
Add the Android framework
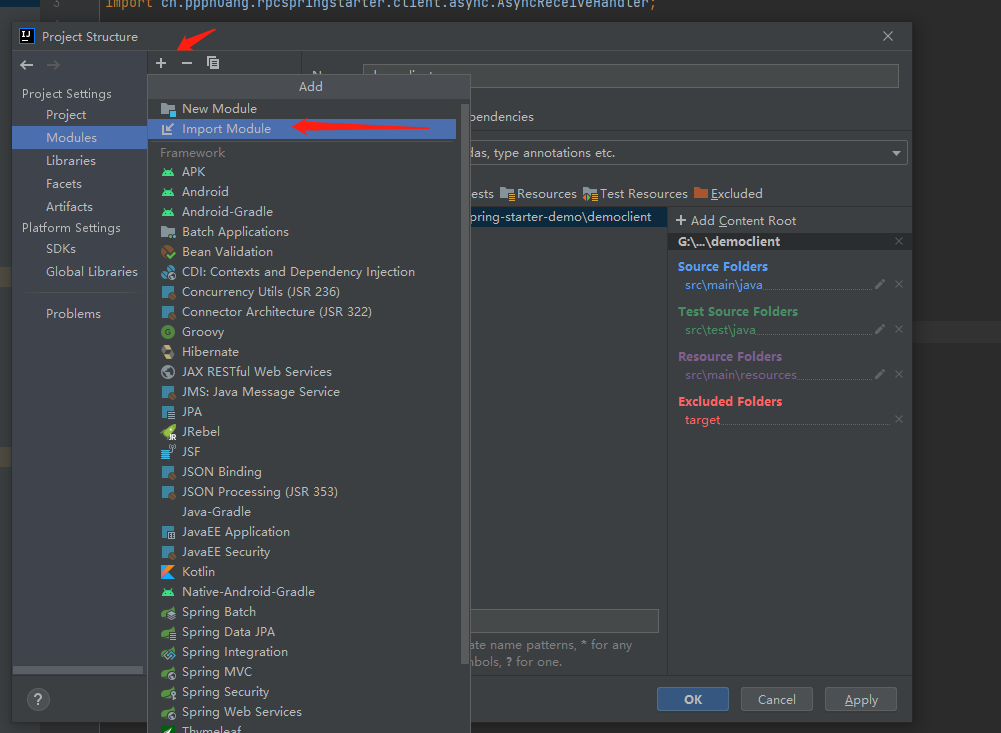[302, 192]
